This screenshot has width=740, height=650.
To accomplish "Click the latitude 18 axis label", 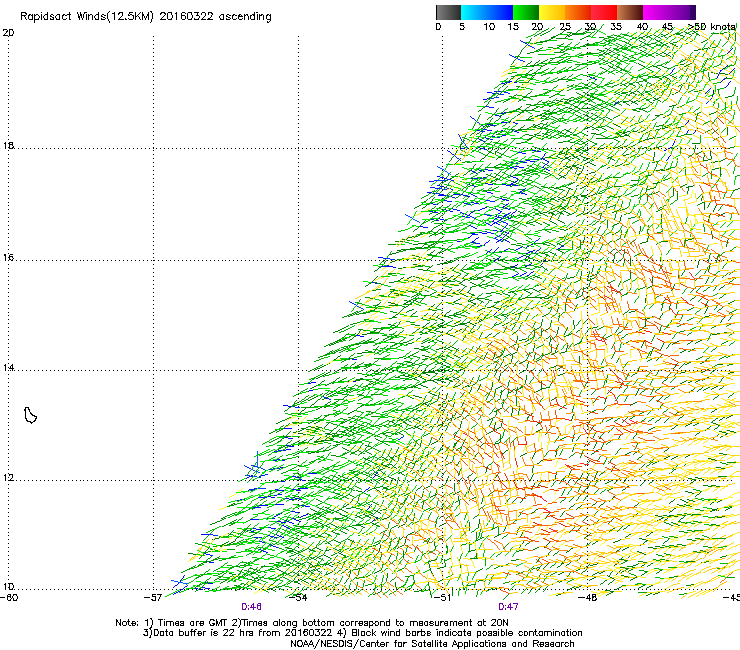I will point(8,145).
